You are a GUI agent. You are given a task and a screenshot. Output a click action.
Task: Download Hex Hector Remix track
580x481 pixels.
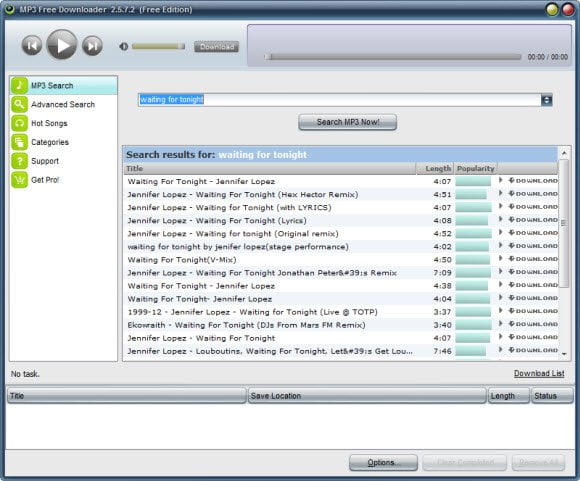[x=533, y=194]
